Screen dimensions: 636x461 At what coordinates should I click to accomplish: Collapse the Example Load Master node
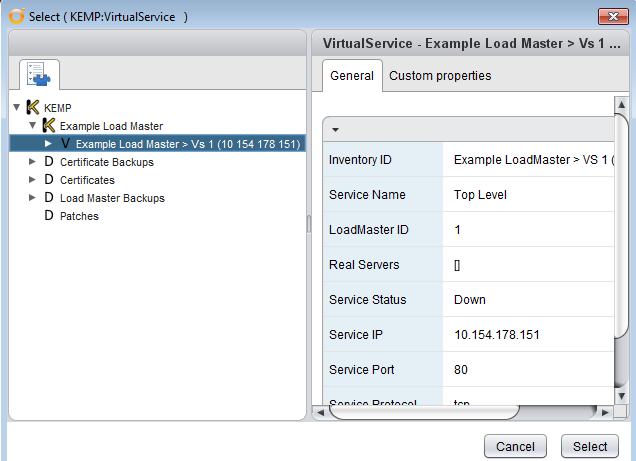[x=32, y=125]
